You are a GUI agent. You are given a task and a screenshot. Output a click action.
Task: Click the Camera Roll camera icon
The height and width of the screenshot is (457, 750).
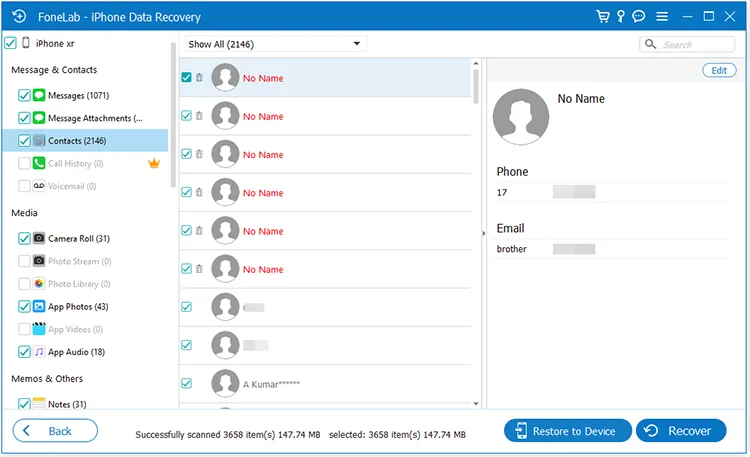[x=39, y=238]
